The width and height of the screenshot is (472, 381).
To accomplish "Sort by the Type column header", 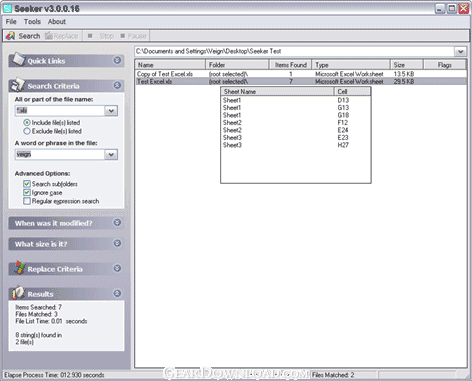I will tap(351, 65).
